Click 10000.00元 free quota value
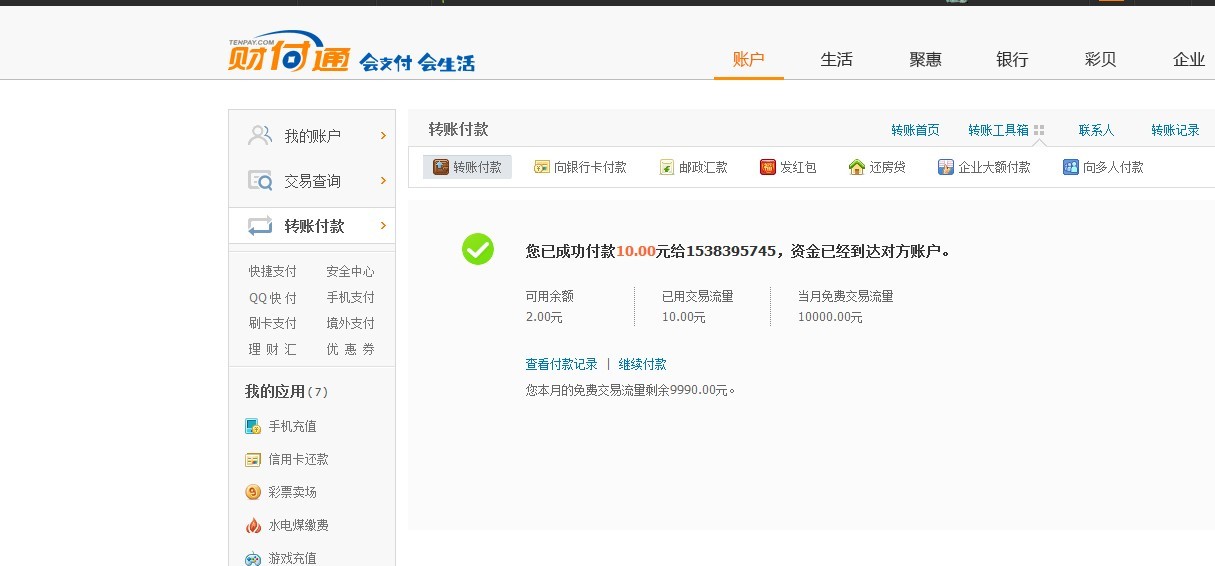1215x566 pixels. pyautogui.click(x=830, y=317)
